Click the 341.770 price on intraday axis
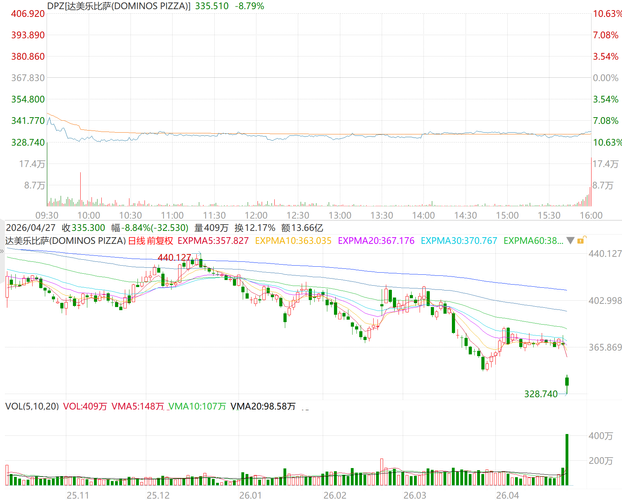622x500 pixels. click(x=28, y=121)
